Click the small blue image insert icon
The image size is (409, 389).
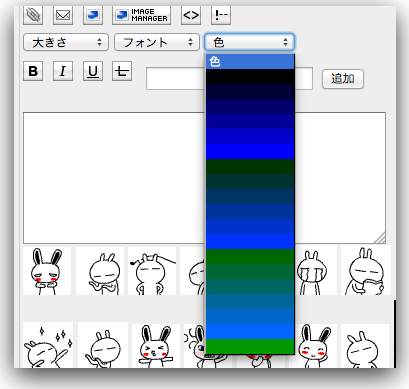point(93,15)
